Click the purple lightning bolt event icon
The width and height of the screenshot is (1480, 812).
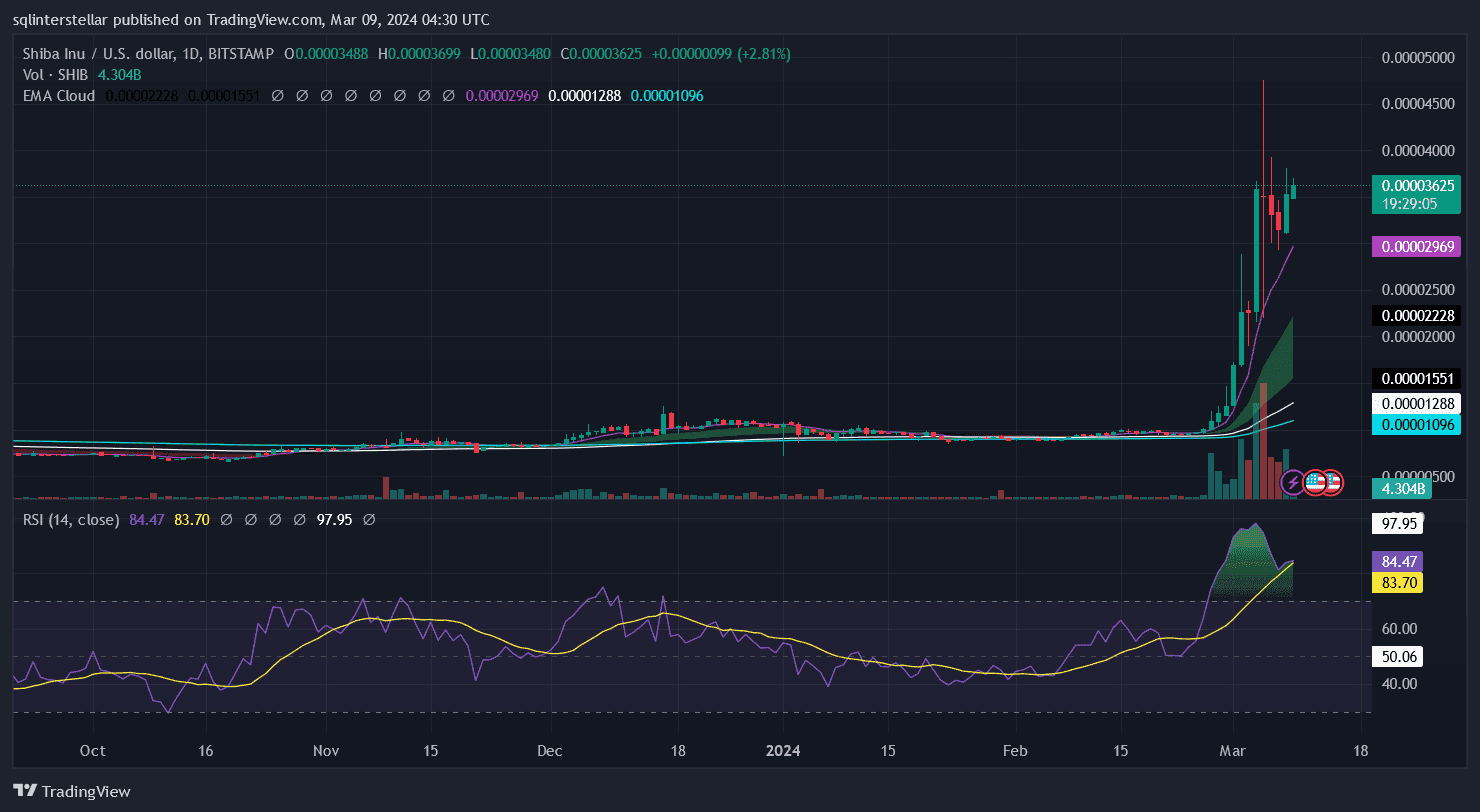pos(1293,483)
